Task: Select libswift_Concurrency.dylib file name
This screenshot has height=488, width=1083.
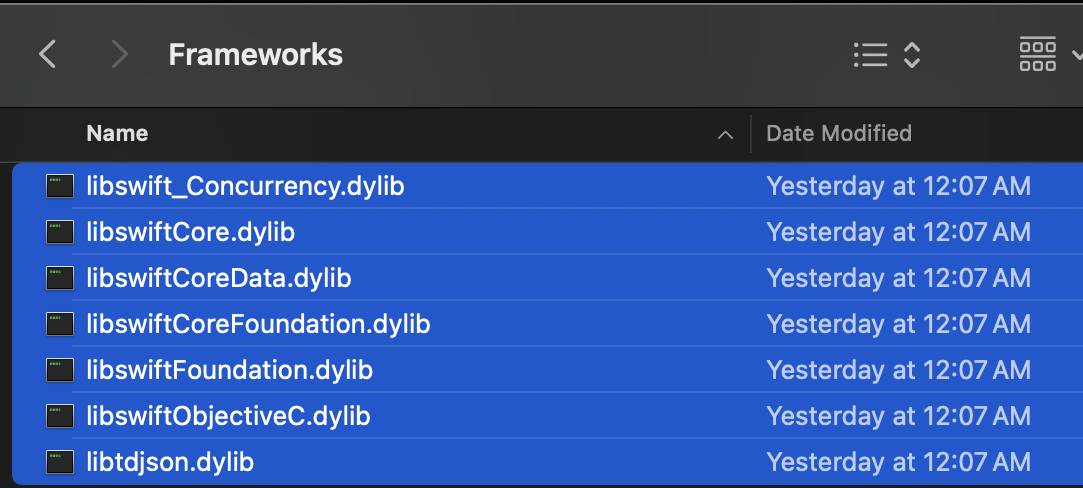Action: click(245, 186)
